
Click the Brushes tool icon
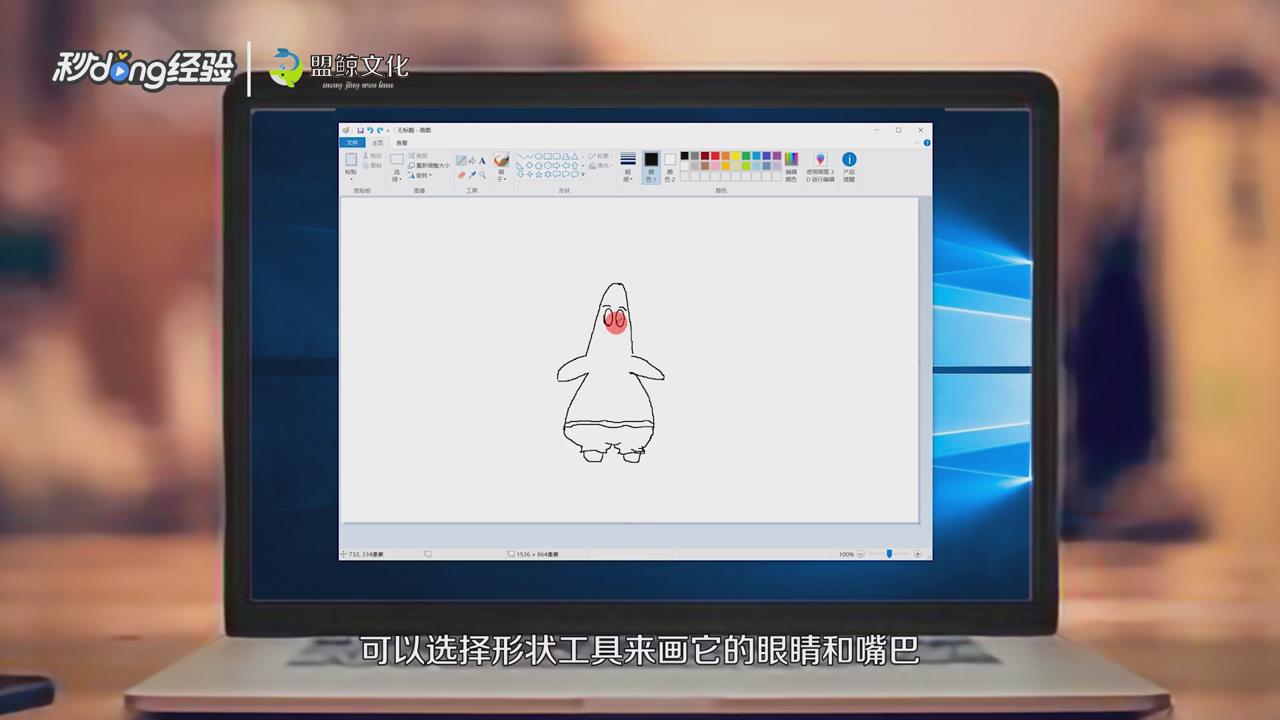501,159
